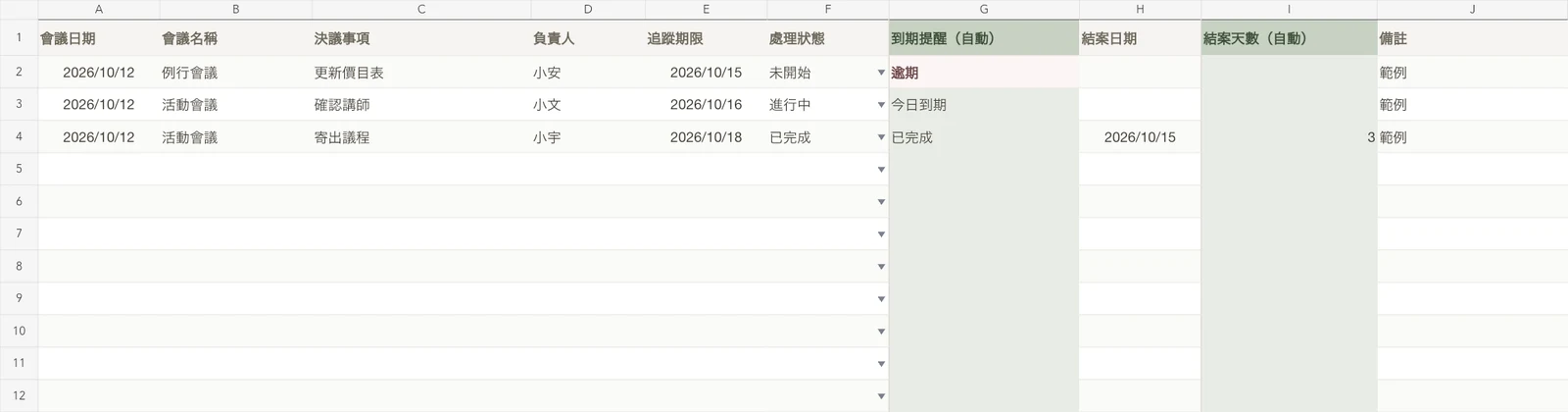Image resolution: width=1568 pixels, height=412 pixels.
Task: Select the cell showing 3 in 結案天數
Action: [x=1289, y=137]
